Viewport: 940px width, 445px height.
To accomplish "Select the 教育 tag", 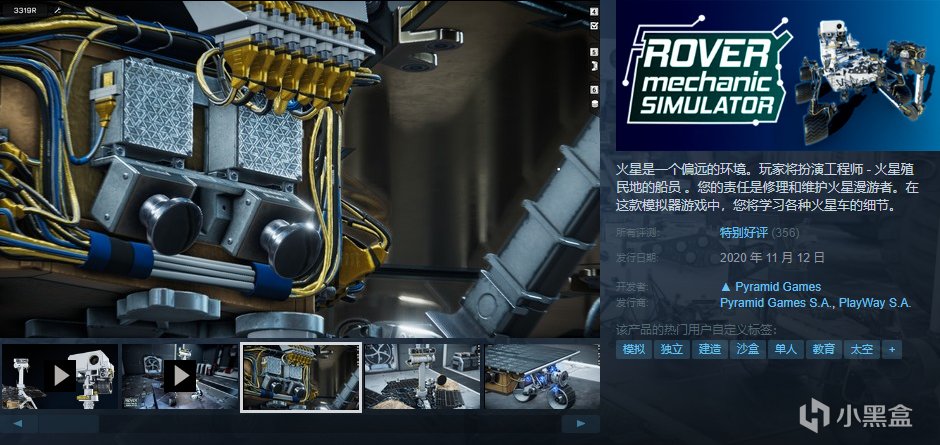I will click(824, 350).
